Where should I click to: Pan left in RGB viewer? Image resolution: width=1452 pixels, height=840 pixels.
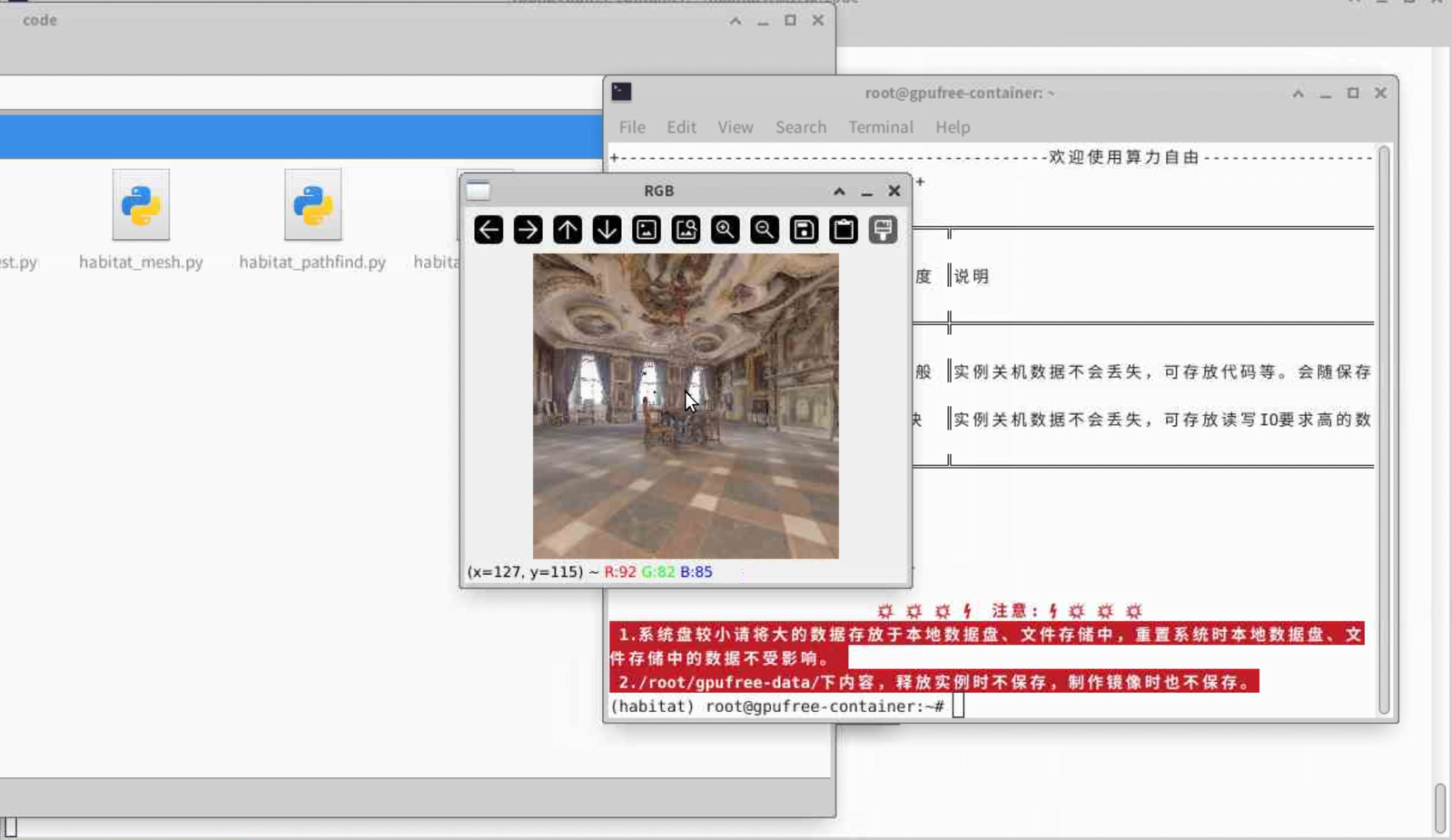(489, 230)
